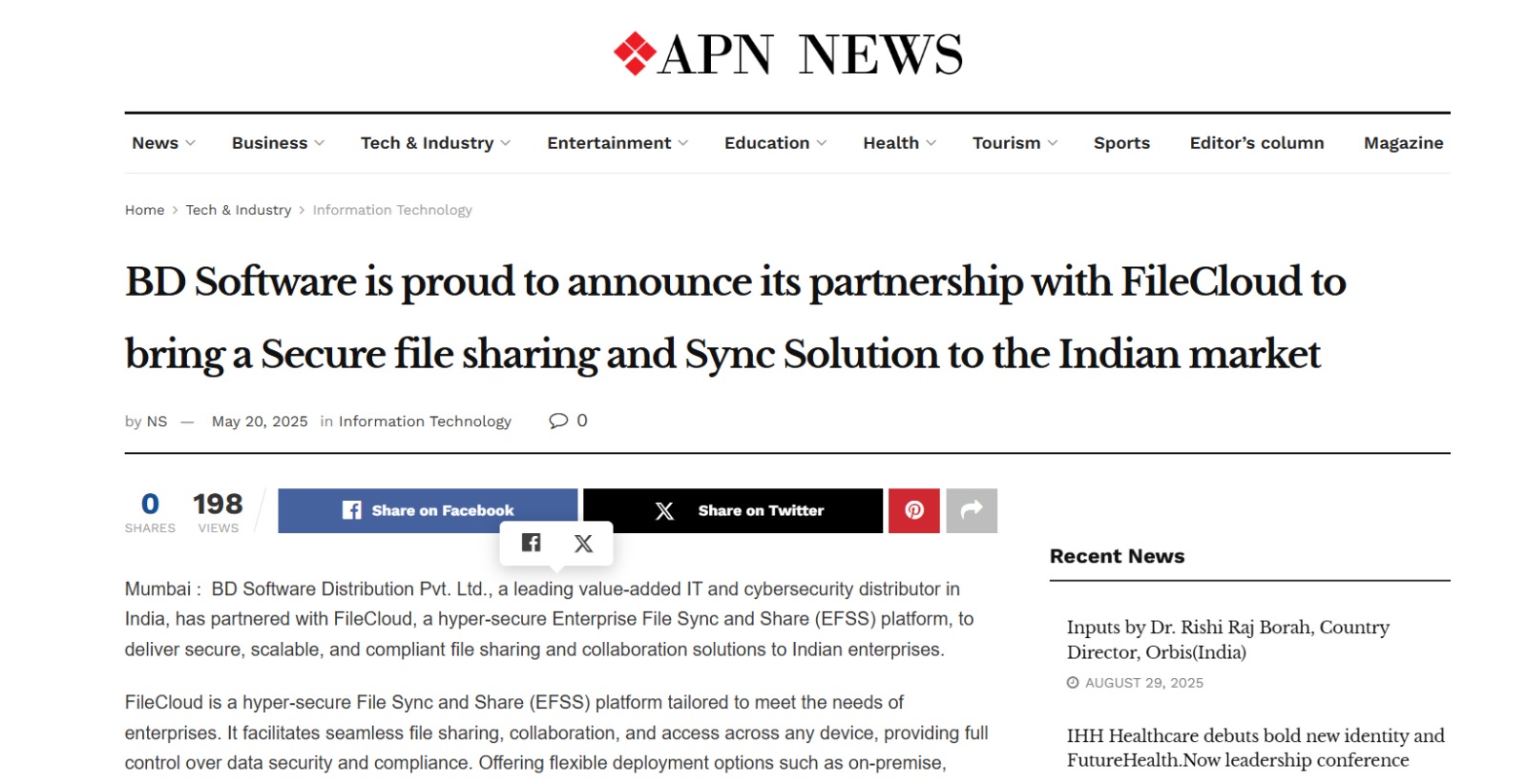Expand the News menu chevron

coord(190,143)
